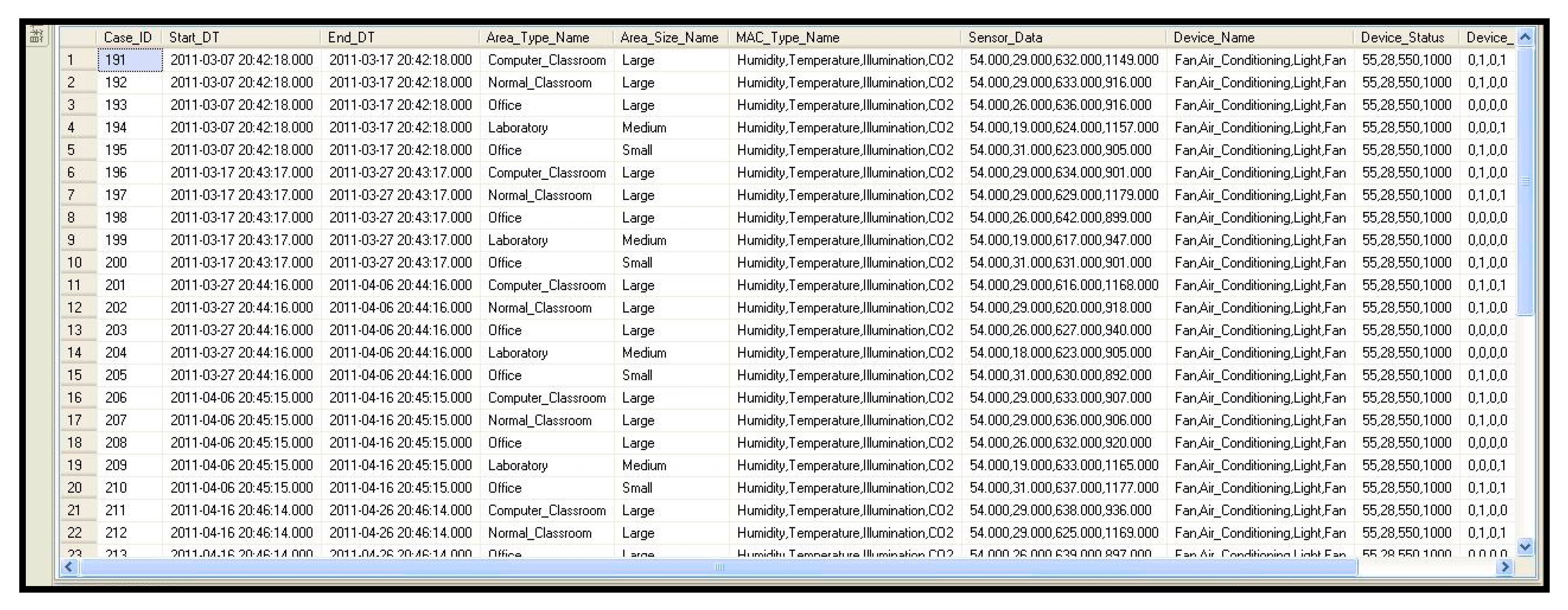
Task: Click the horizontal scrollbar right arrow
Action: click(x=1505, y=567)
